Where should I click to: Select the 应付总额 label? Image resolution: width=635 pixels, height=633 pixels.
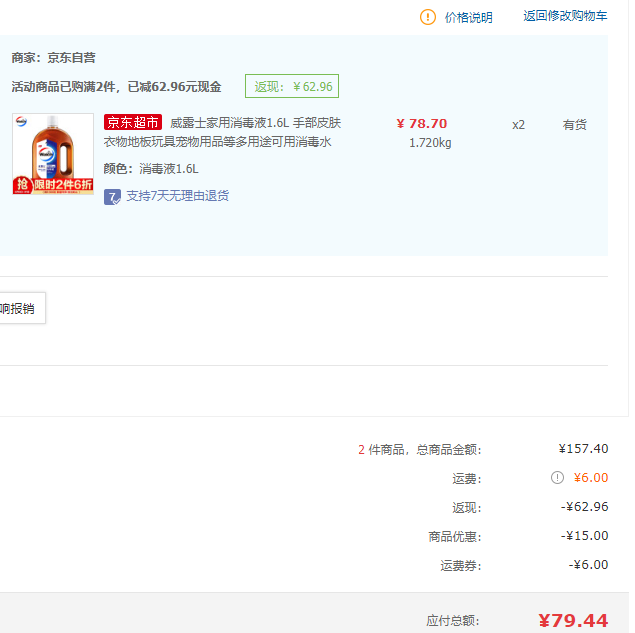click(453, 621)
